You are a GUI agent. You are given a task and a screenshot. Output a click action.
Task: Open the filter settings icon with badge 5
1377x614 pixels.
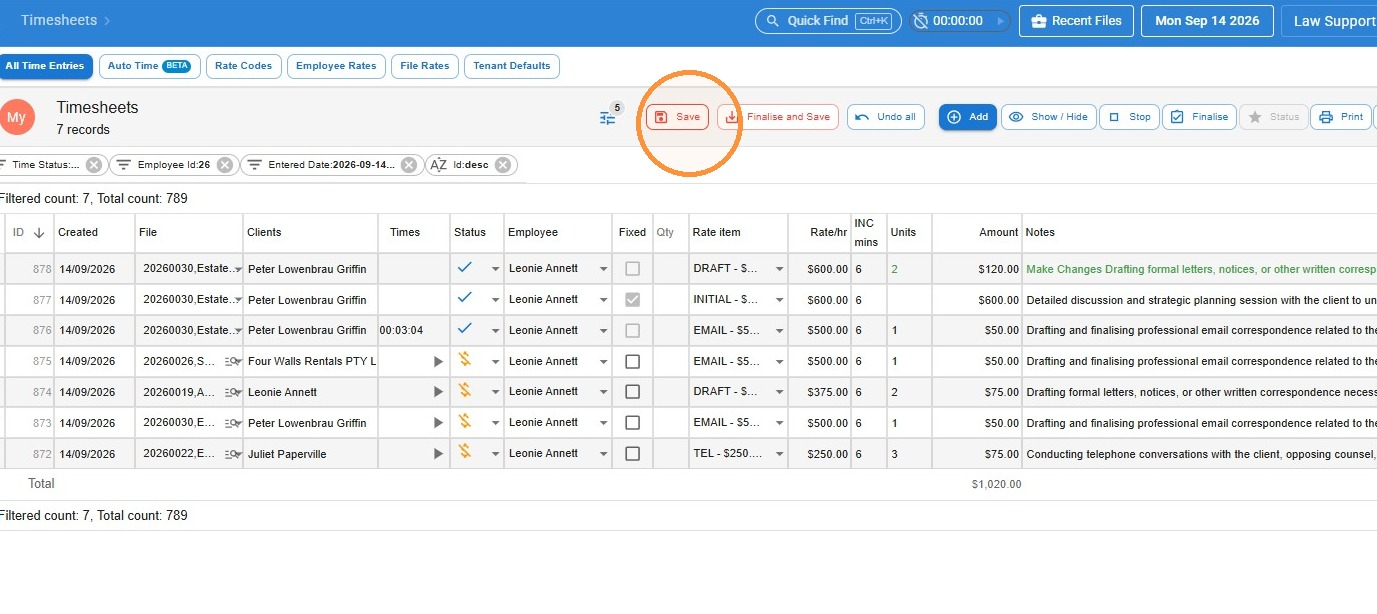pyautogui.click(x=608, y=117)
